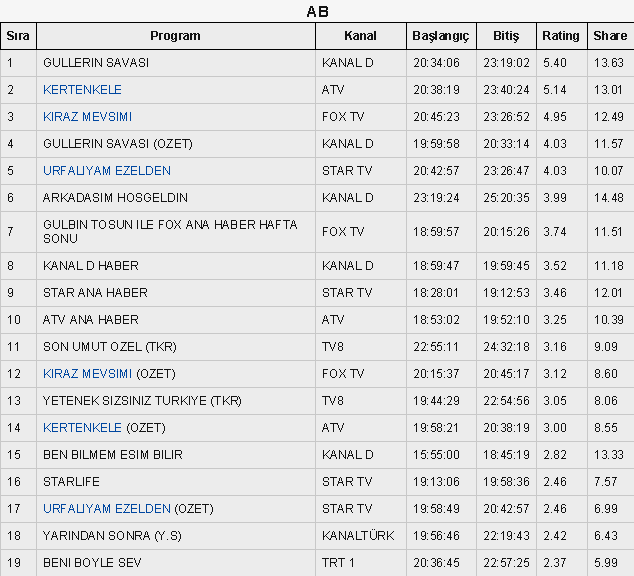Click the Rating column header
The height and width of the screenshot is (576, 634).
(562, 36)
